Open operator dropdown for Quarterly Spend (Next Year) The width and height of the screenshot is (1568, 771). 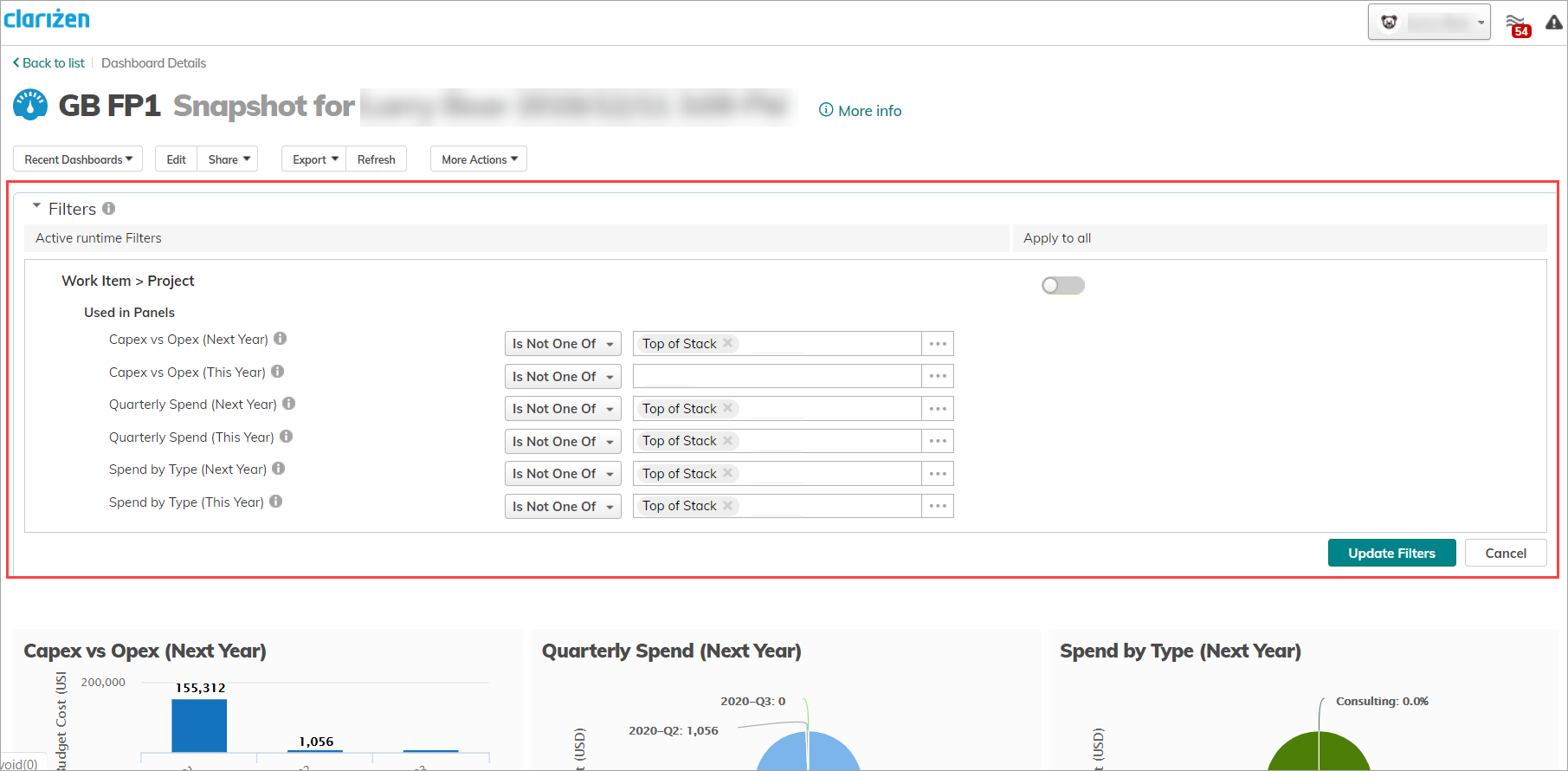(563, 409)
